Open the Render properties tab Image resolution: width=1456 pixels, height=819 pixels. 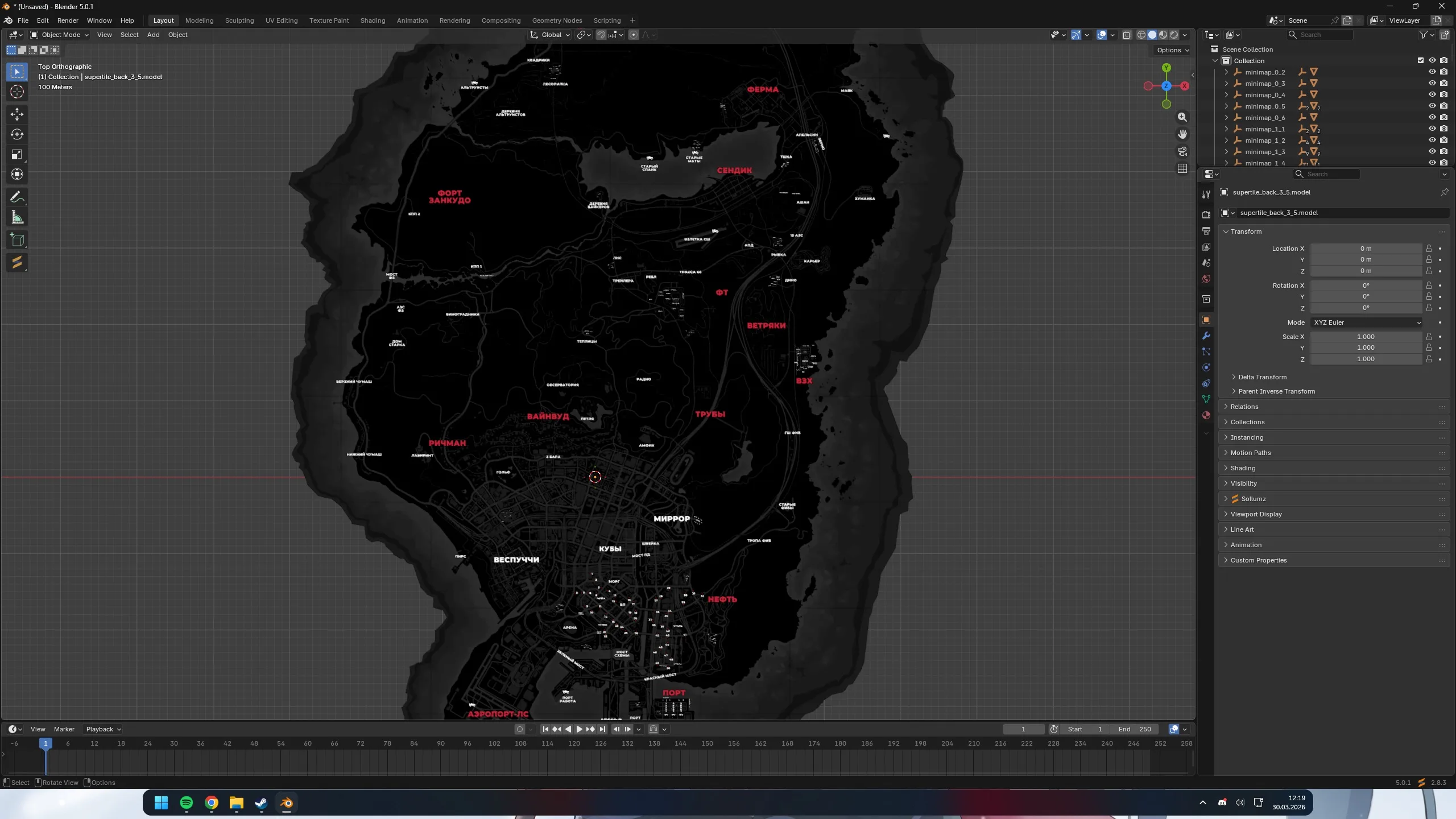(1206, 214)
